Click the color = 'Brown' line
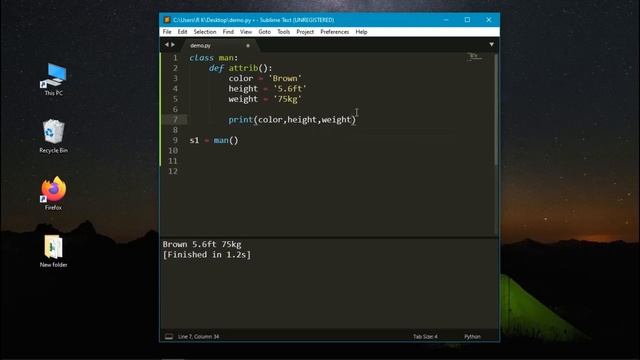Image resolution: width=640 pixels, height=360 pixels. (265, 78)
